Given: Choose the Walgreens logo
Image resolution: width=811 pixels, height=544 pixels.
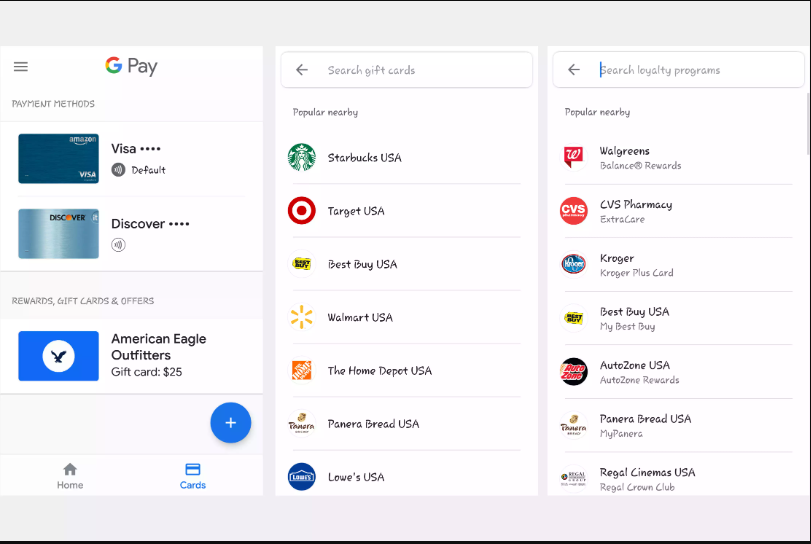Looking at the screenshot, I should [x=574, y=157].
